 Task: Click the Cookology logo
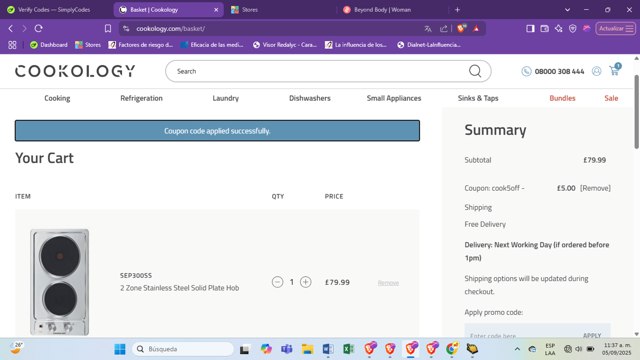[75, 71]
